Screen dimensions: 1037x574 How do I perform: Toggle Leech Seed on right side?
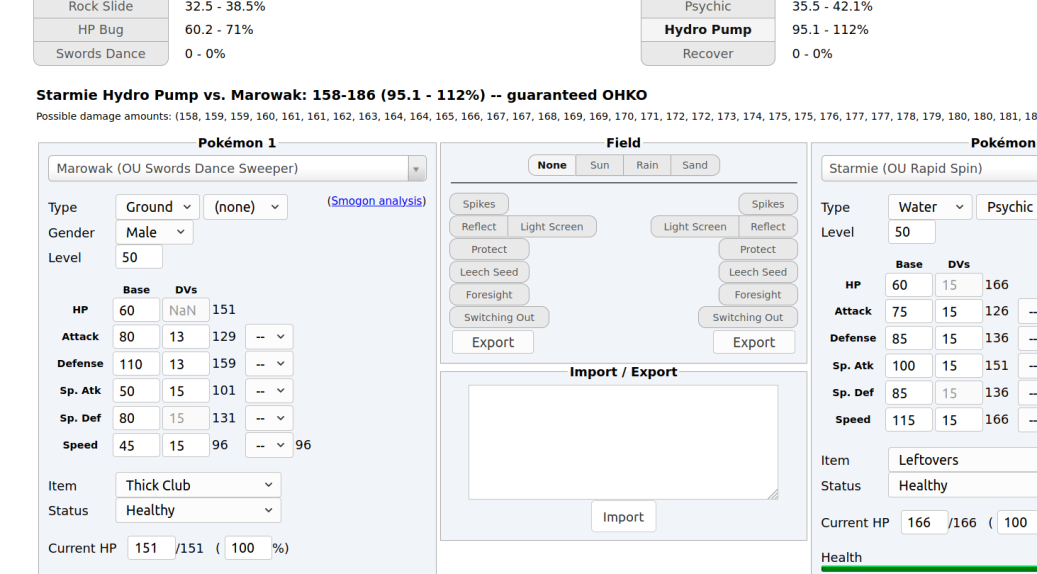pos(758,272)
